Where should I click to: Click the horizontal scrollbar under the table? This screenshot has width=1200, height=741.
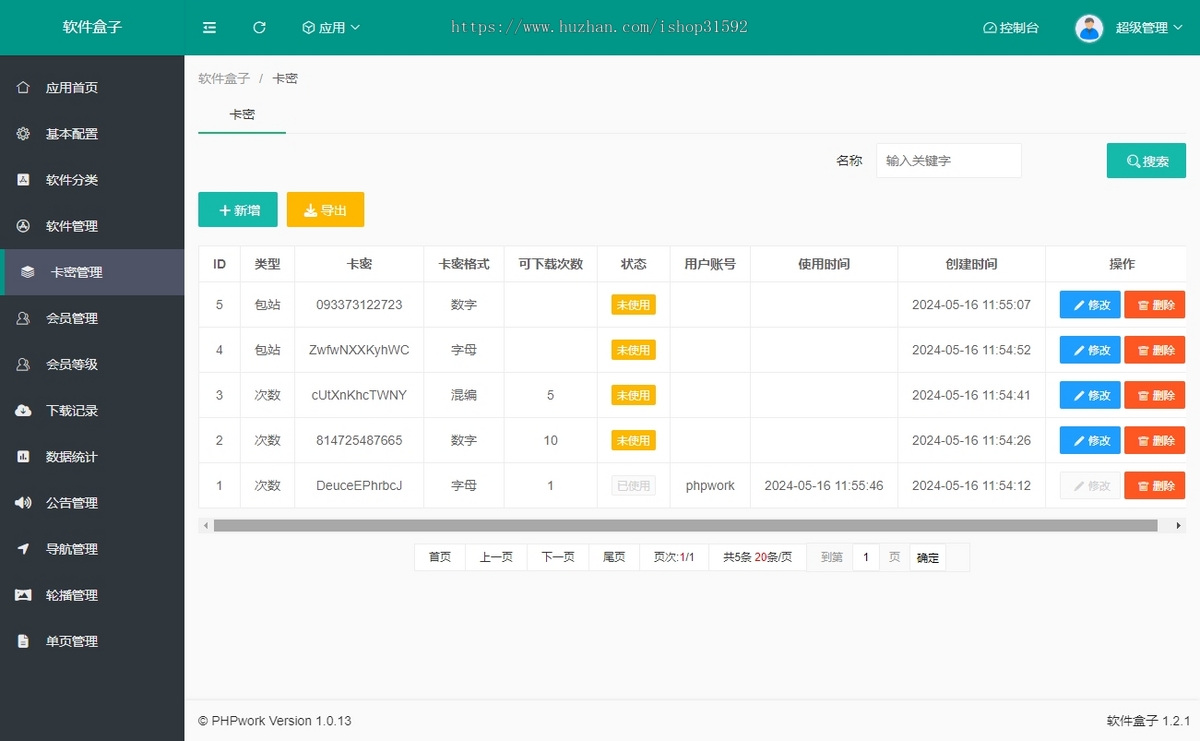click(x=684, y=525)
